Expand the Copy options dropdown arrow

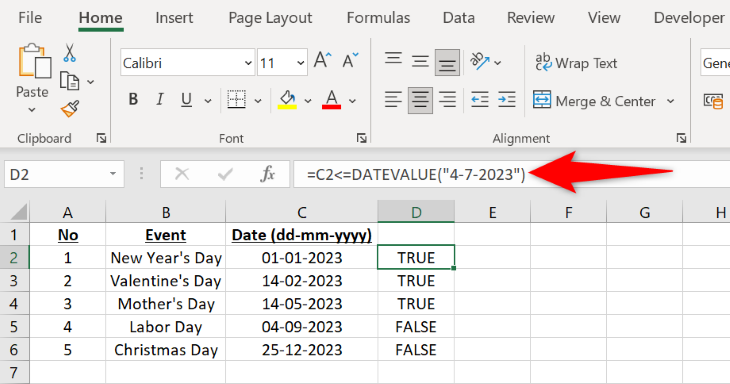(91, 82)
